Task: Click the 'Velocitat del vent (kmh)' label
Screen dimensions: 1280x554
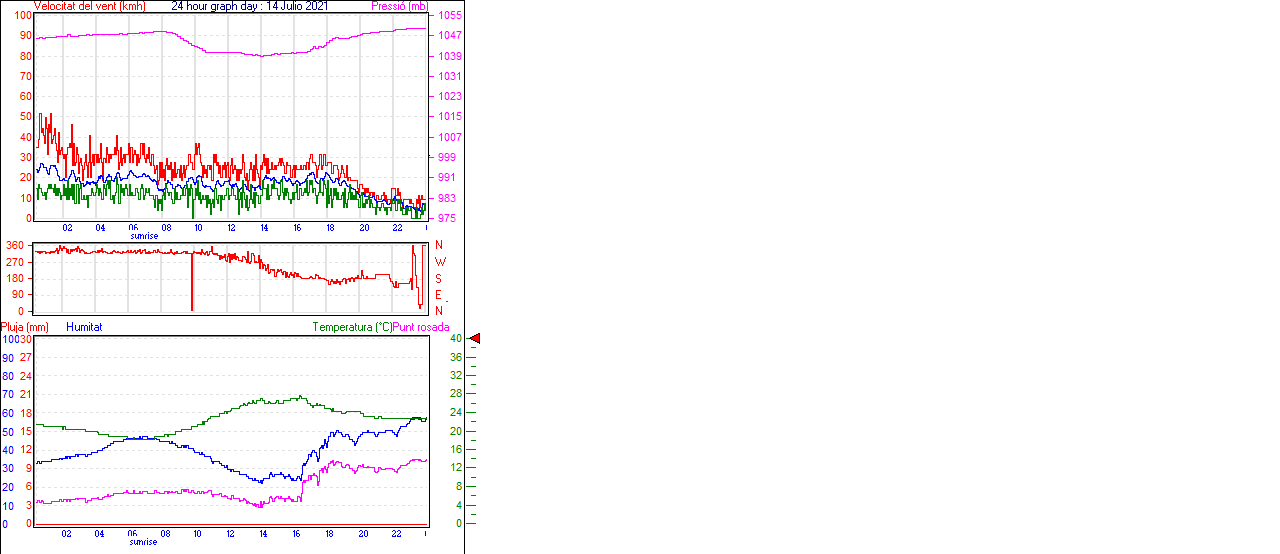Action: pos(90,6)
